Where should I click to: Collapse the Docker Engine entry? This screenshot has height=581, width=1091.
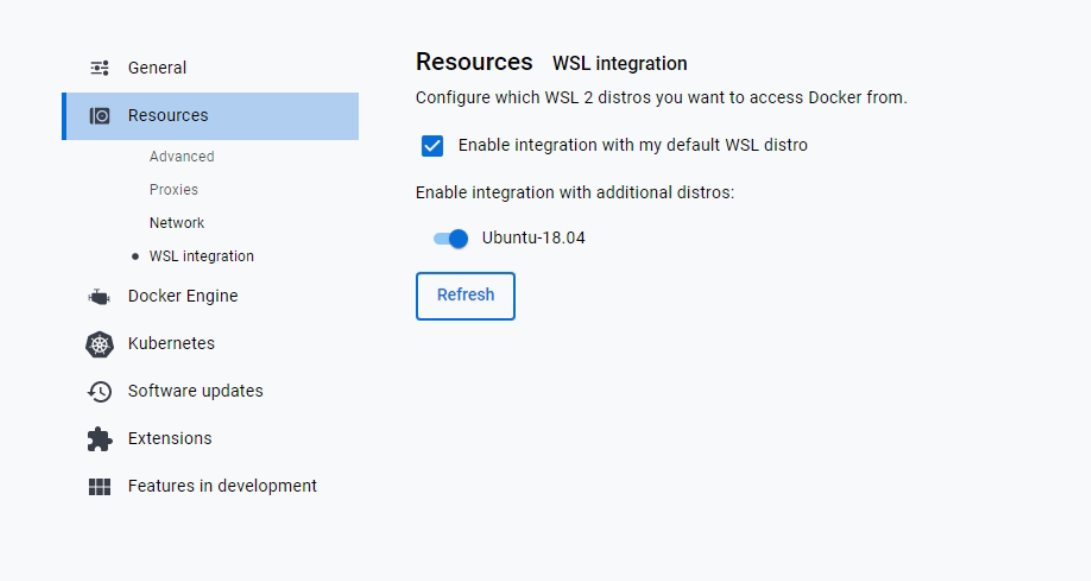[x=178, y=295]
